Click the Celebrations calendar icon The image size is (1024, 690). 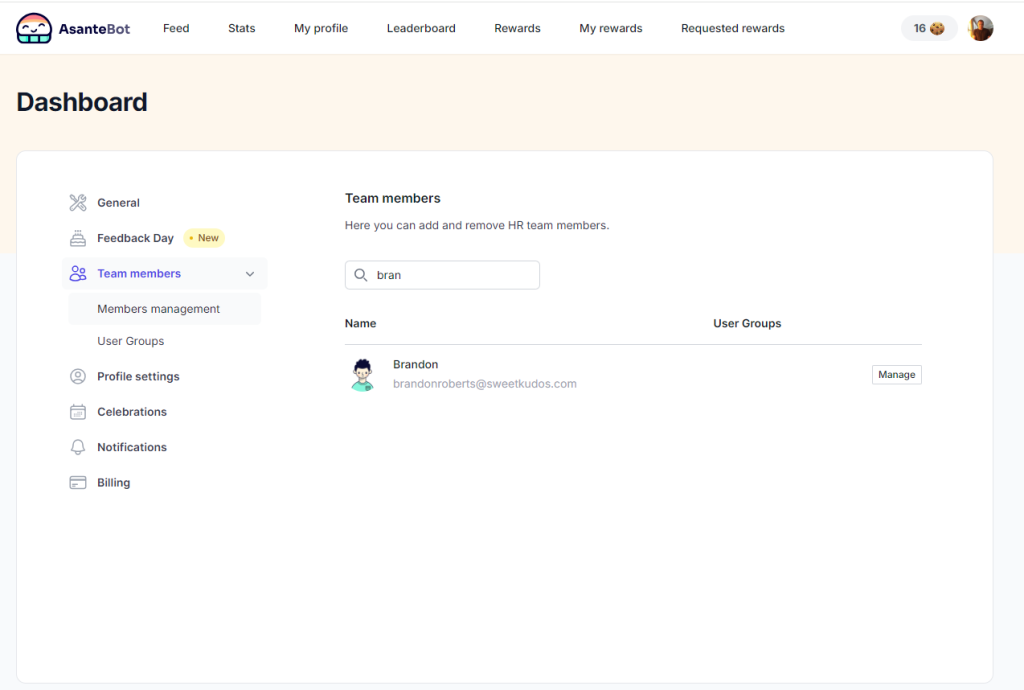point(78,412)
